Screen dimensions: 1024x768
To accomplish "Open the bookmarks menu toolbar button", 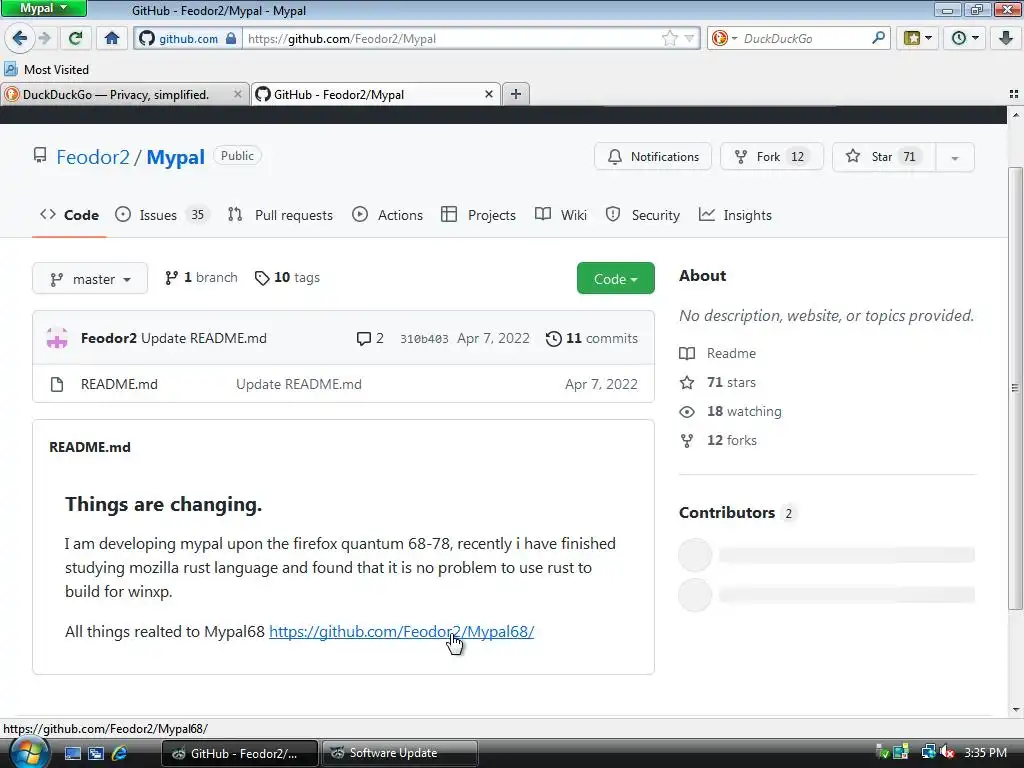I will pos(917,38).
